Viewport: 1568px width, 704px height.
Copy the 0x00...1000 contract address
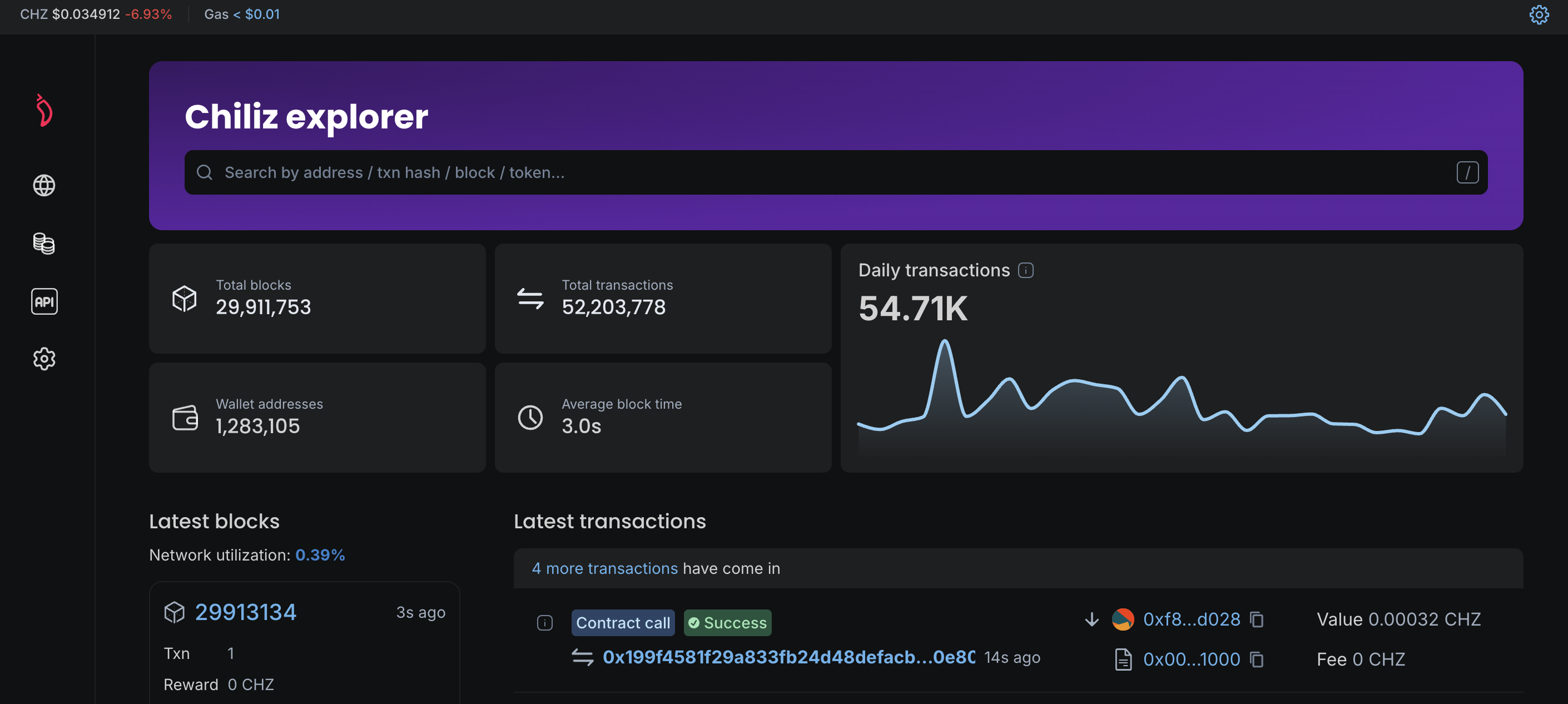coord(1257,660)
